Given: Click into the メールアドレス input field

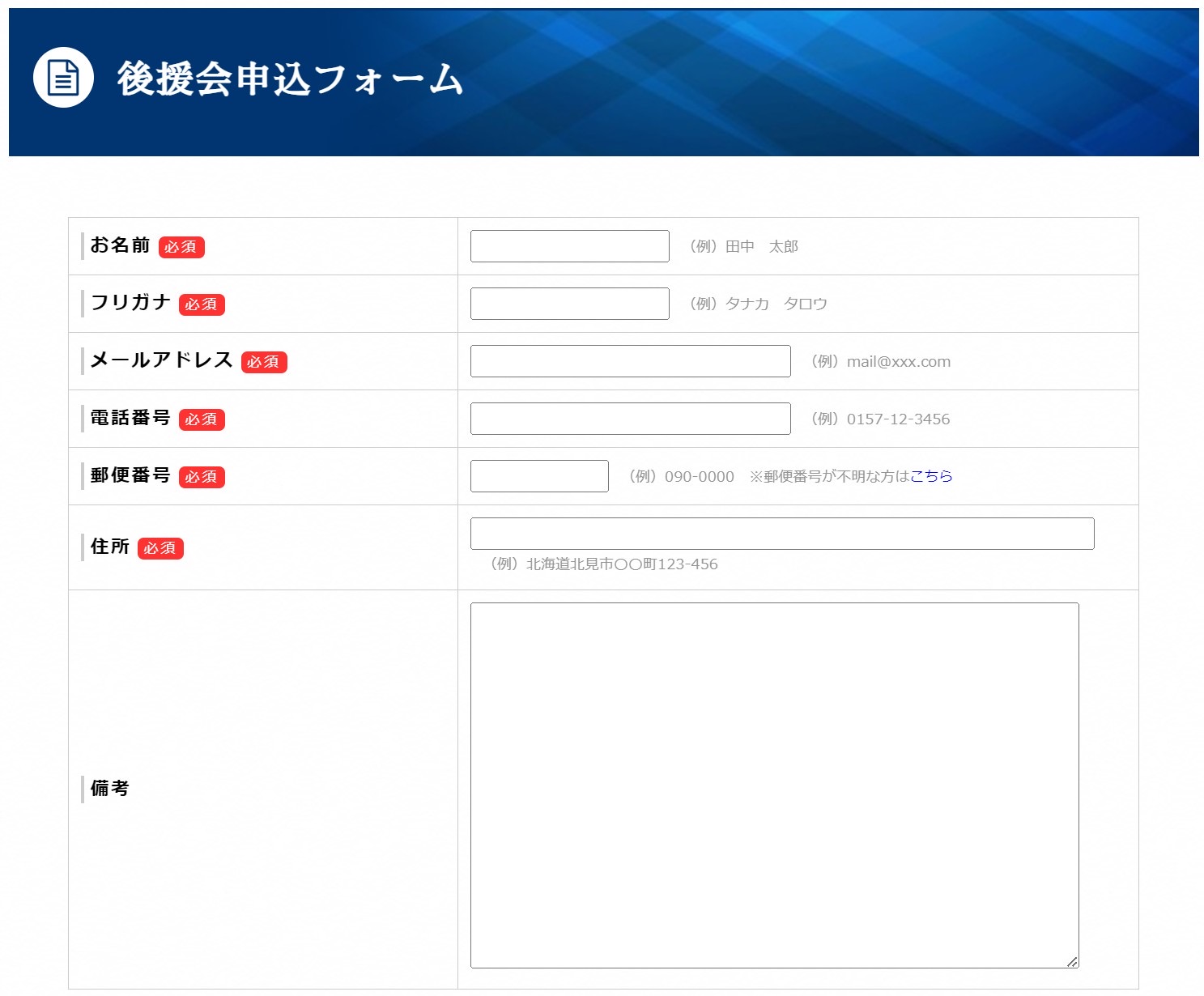Looking at the screenshot, I should (630, 361).
